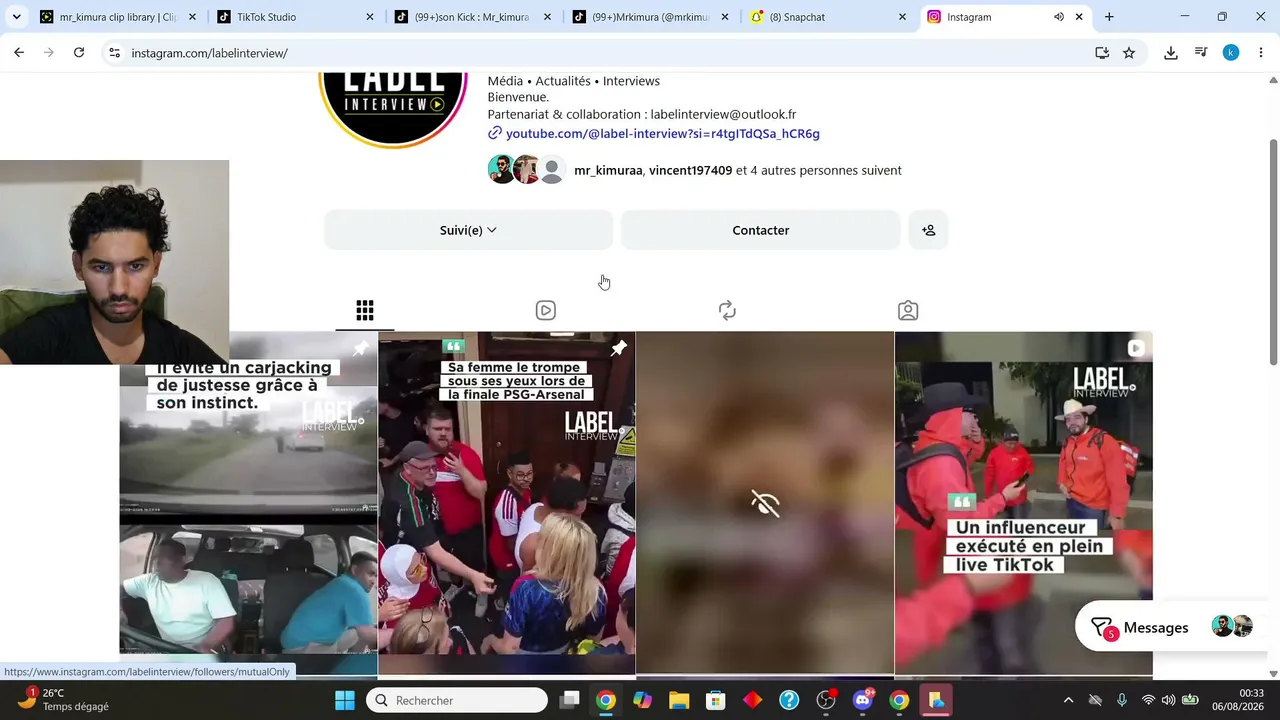Open the 'influenceur exécuté' TikTok post
Viewport: 1280px width, 720px height.
coord(1024,503)
